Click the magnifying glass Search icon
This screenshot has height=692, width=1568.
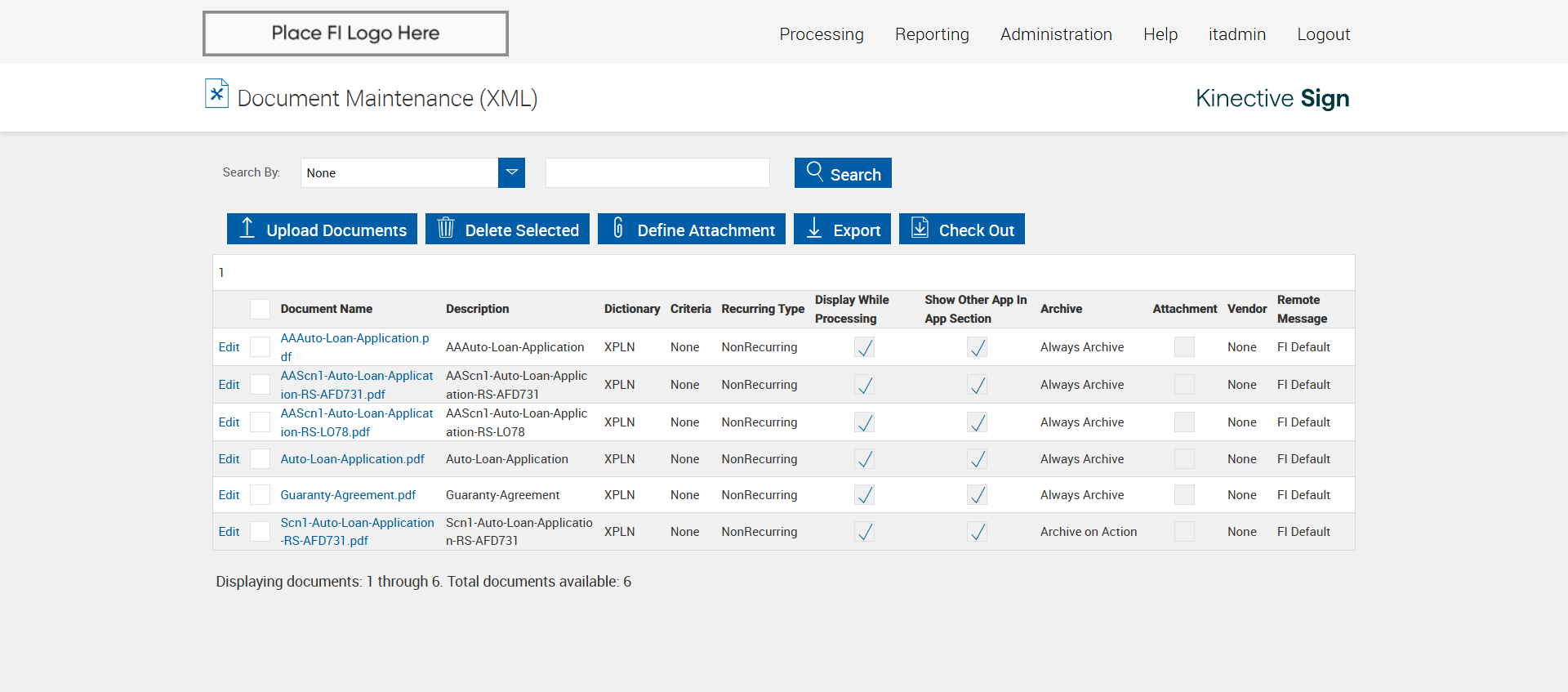814,172
